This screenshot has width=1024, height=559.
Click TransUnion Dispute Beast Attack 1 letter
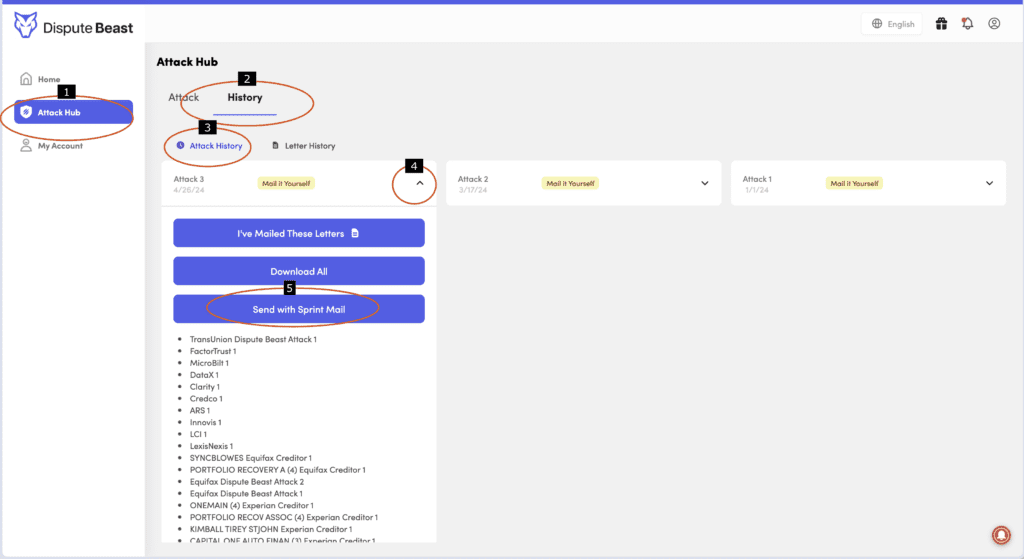[x=253, y=340]
